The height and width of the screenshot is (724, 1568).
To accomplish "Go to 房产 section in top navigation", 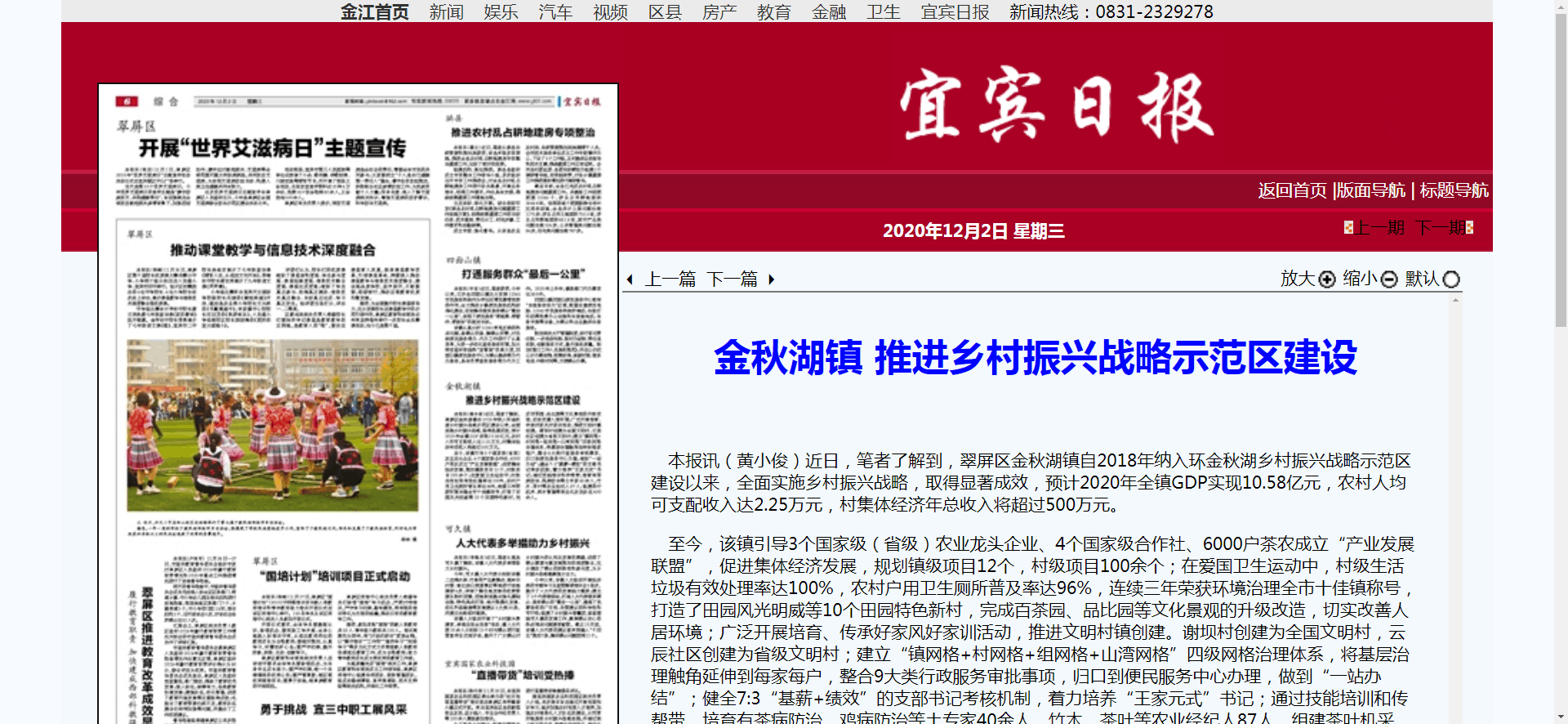I will 719,11.
